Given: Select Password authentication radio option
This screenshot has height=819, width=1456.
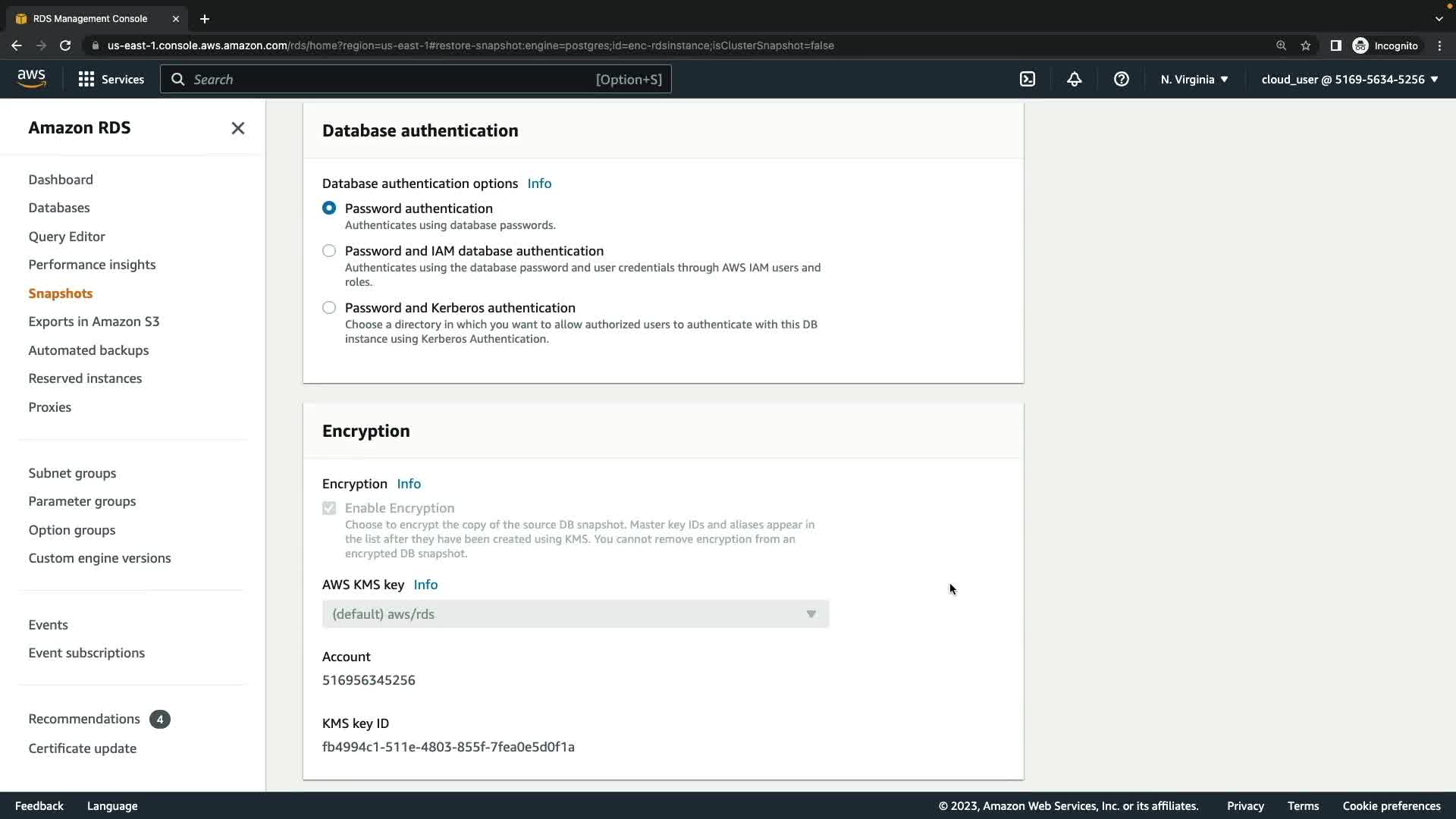Looking at the screenshot, I should (x=329, y=208).
